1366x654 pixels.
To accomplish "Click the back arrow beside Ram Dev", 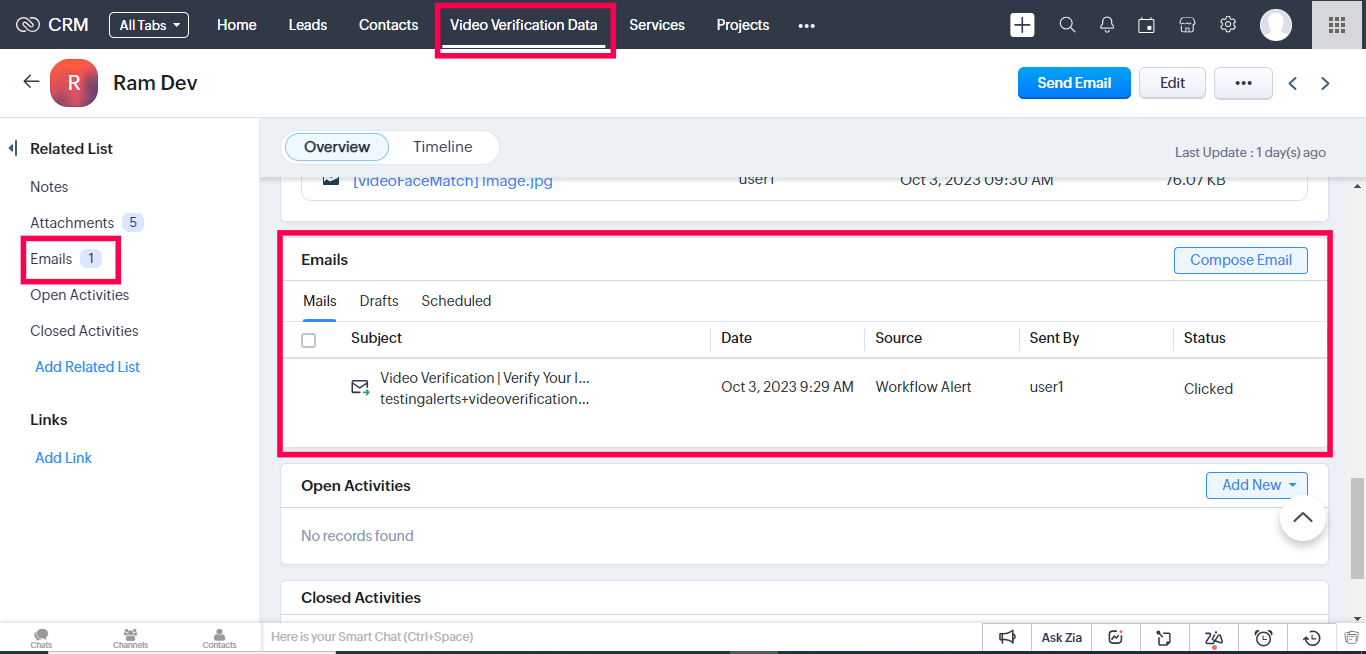I will (31, 82).
